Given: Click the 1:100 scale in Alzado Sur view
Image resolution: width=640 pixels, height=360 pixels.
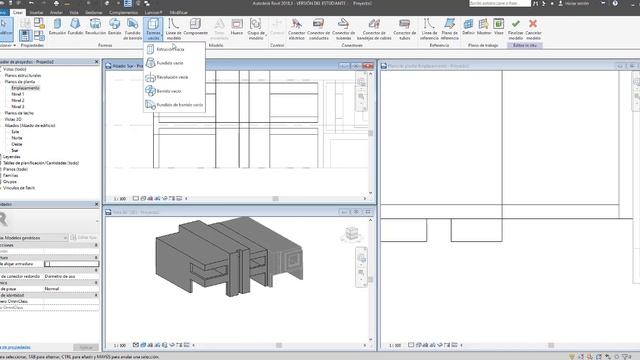Looking at the screenshot, I should pos(120,198).
